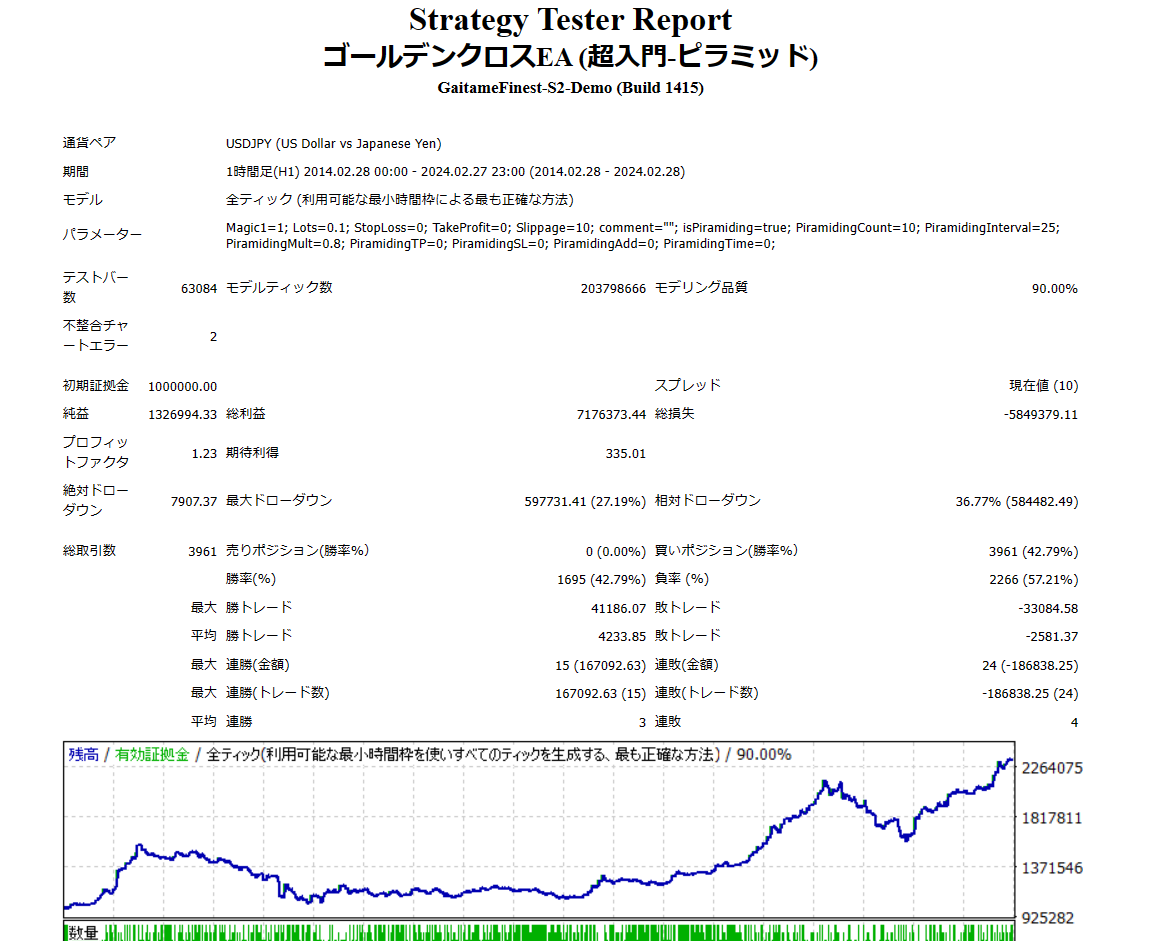This screenshot has height=941, width=1166.
Task: Click the スプレッド label
Action: click(688, 385)
